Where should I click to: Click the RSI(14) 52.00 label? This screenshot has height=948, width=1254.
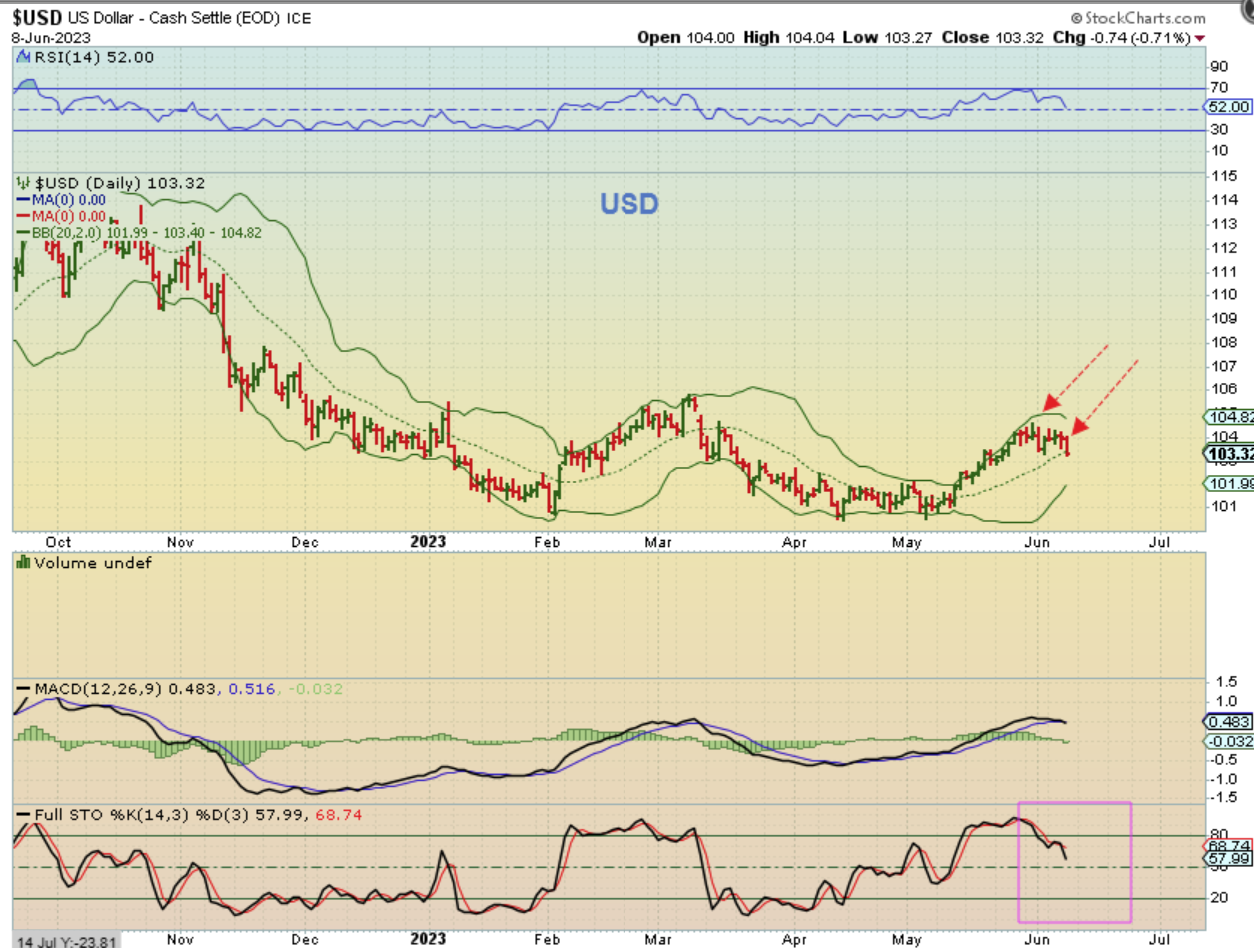pos(94,58)
